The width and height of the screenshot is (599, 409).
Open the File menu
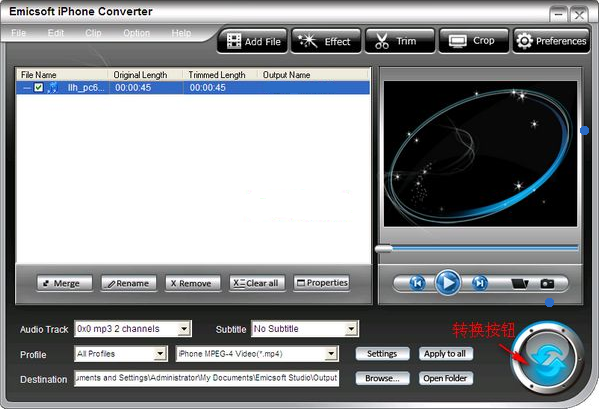click(x=18, y=33)
